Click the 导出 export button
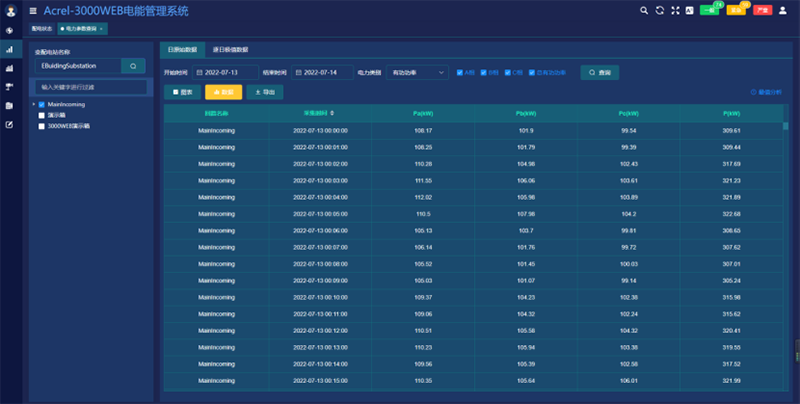The width and height of the screenshot is (800, 404). point(264,92)
